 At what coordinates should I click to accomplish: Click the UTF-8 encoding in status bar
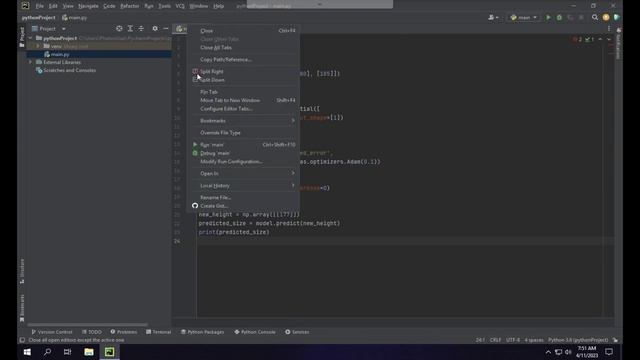513,340
